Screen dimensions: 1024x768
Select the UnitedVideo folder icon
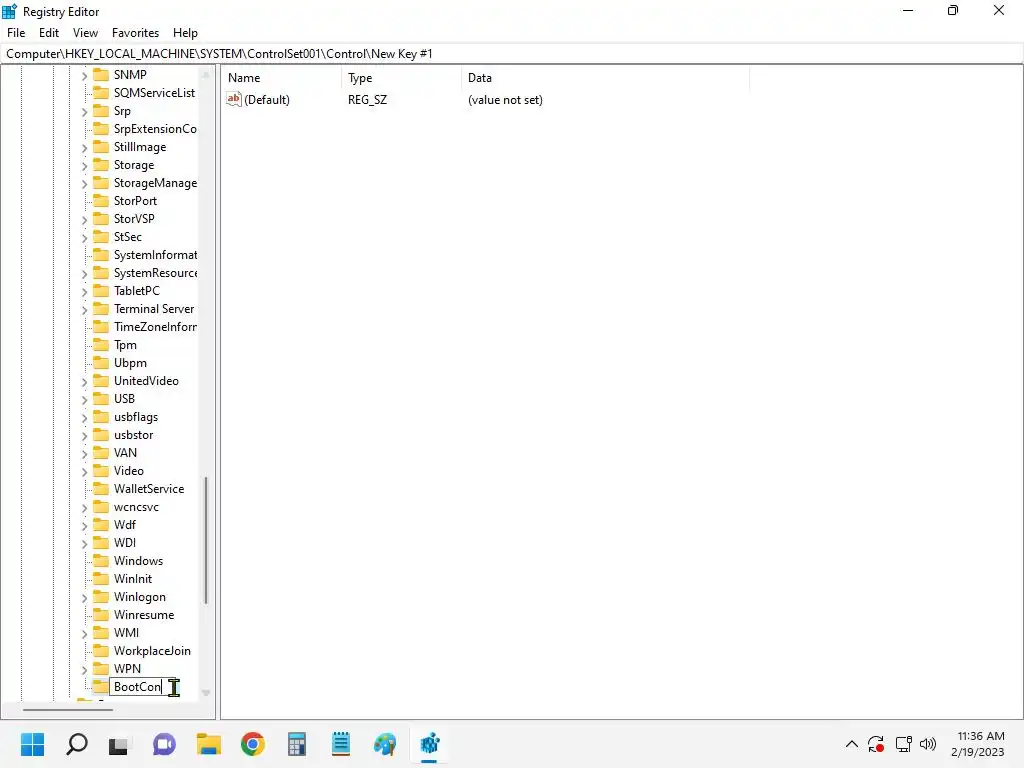click(101, 381)
